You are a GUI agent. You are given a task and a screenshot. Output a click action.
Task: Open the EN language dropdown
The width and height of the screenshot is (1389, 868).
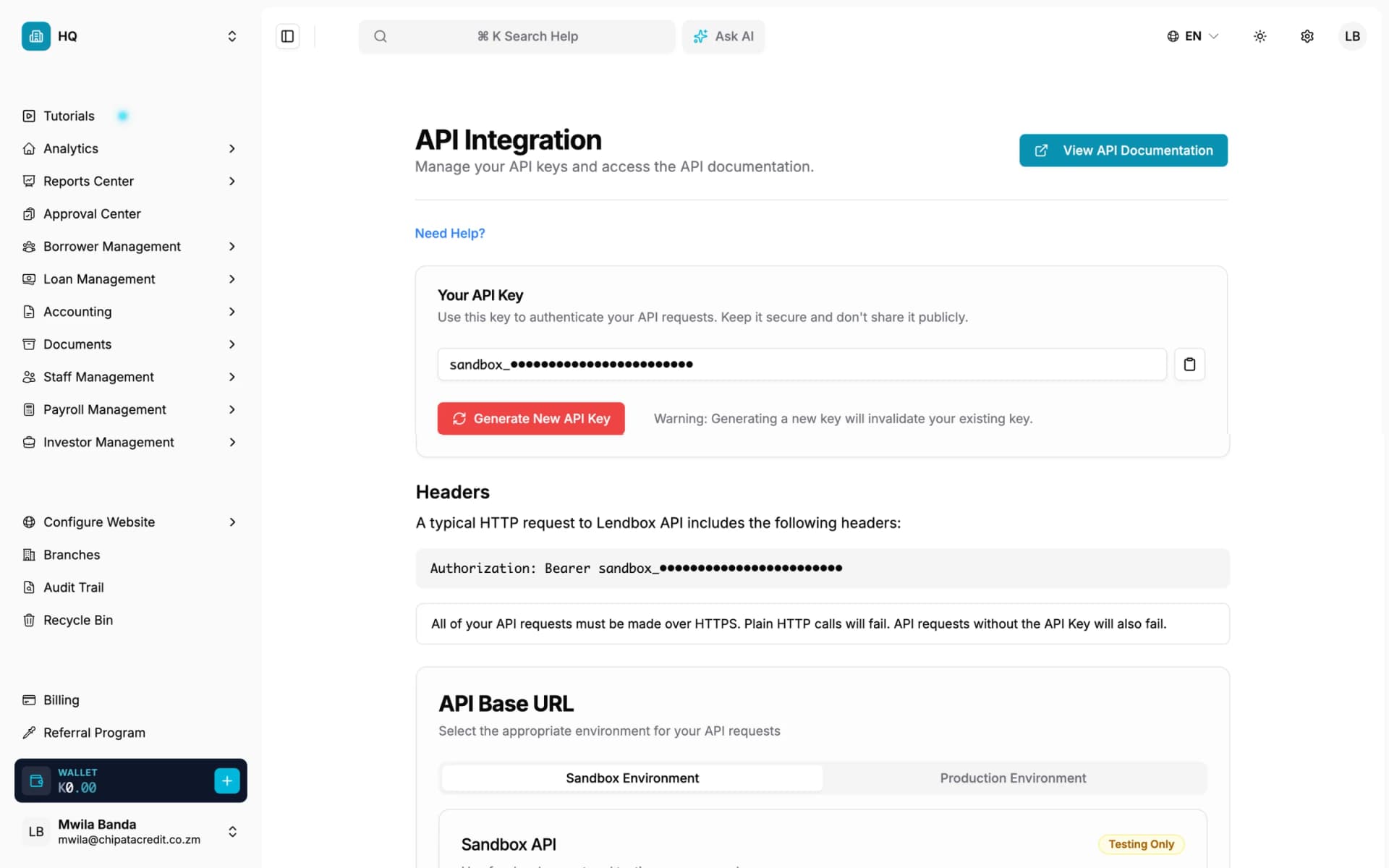pyautogui.click(x=1193, y=36)
